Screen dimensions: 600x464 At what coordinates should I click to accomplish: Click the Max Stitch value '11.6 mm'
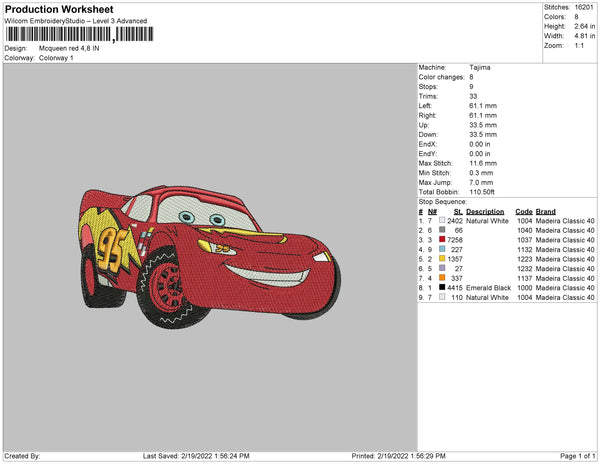point(483,163)
